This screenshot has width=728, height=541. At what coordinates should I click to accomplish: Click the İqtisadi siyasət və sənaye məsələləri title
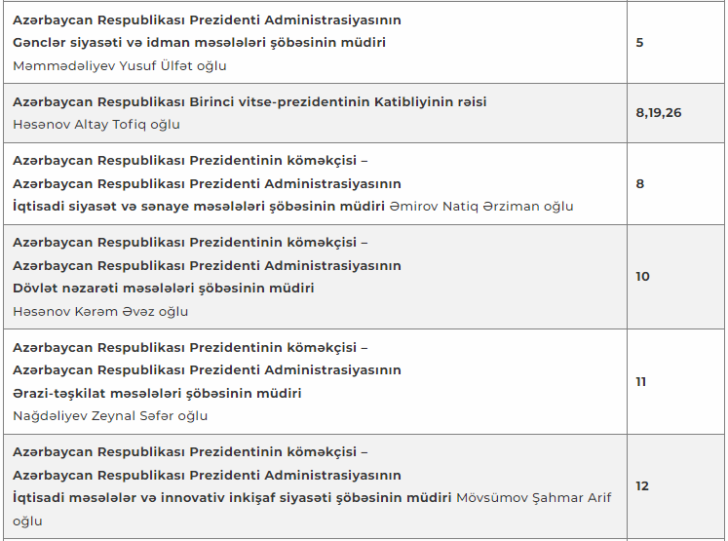click(198, 206)
